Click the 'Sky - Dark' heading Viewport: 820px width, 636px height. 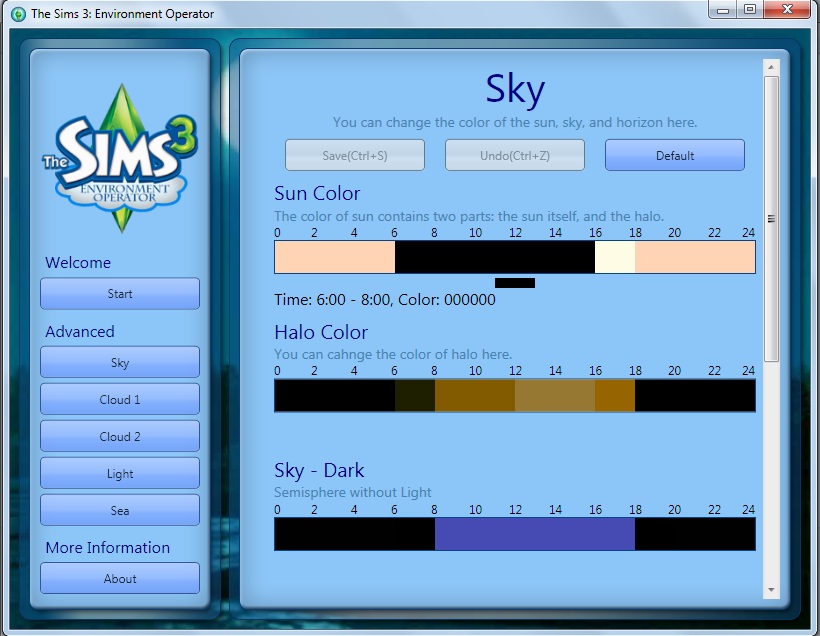(319, 471)
